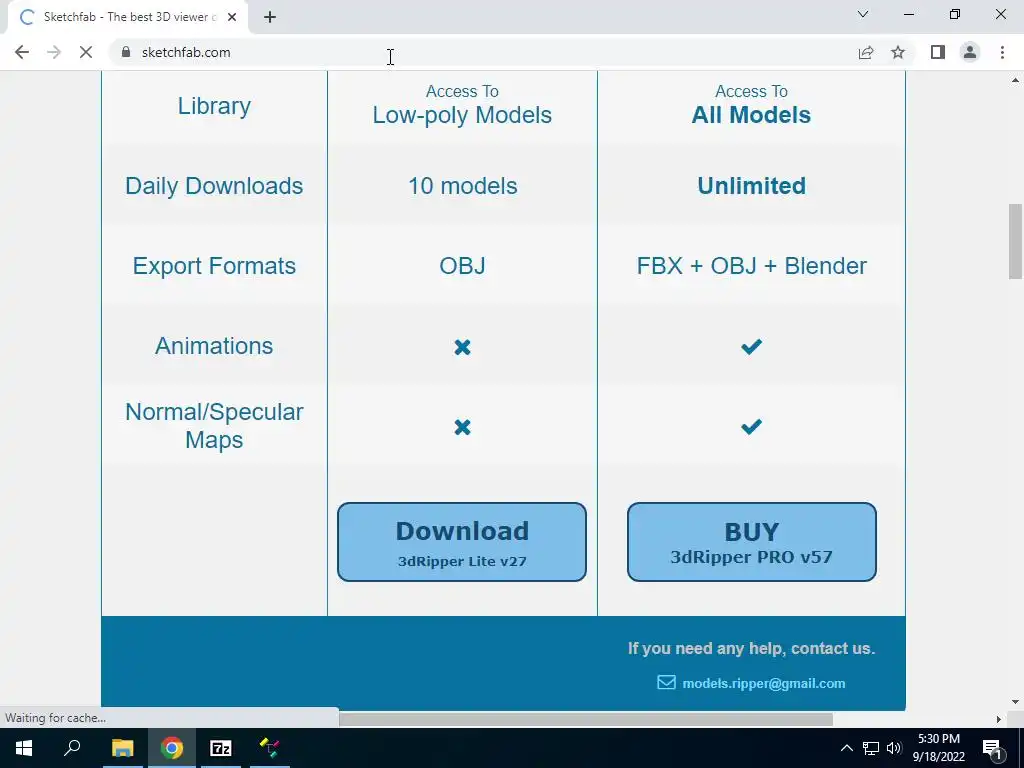
Task: Click the vertical scrollbar up arrow
Action: [x=1015, y=80]
